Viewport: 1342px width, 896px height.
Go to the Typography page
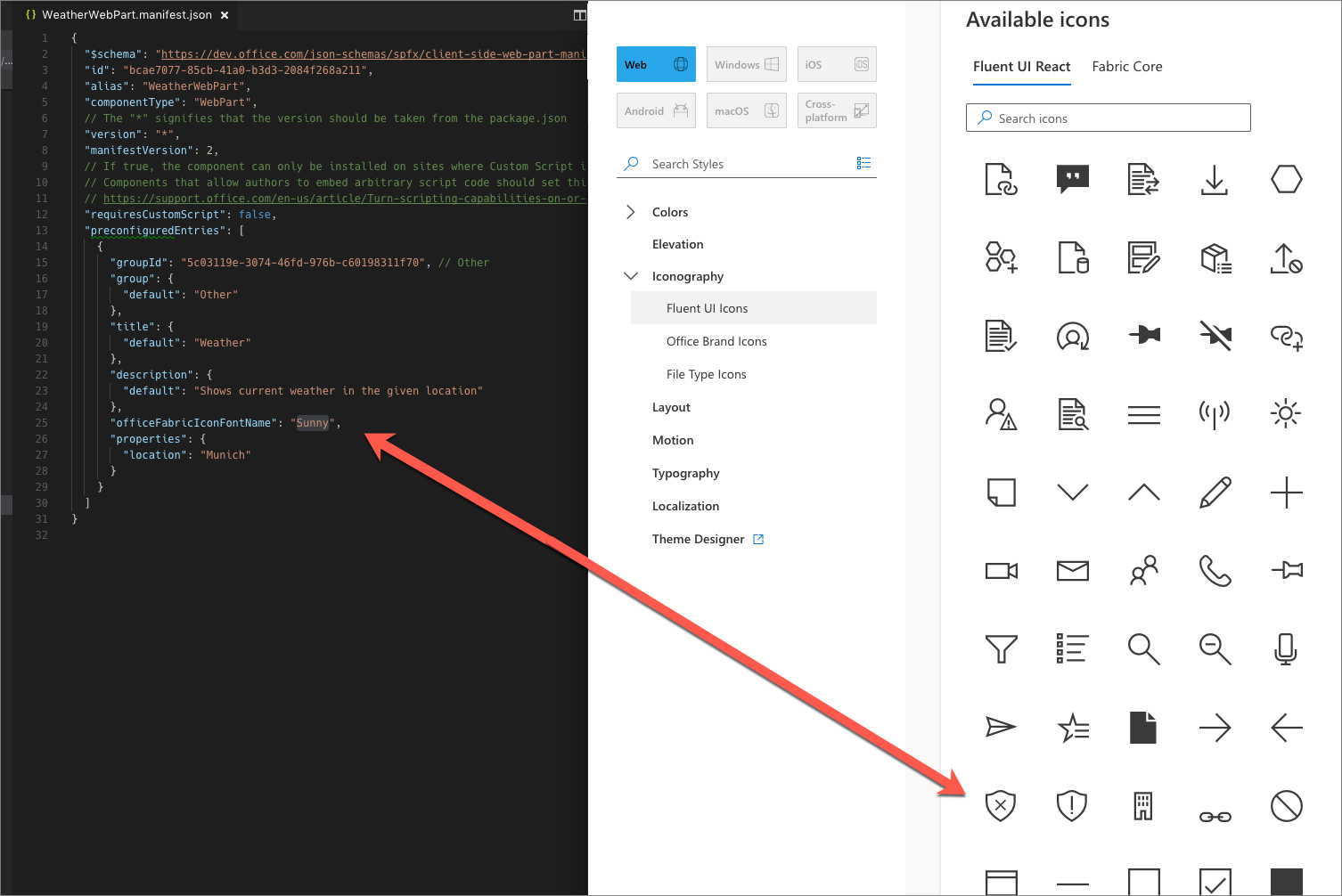point(685,473)
